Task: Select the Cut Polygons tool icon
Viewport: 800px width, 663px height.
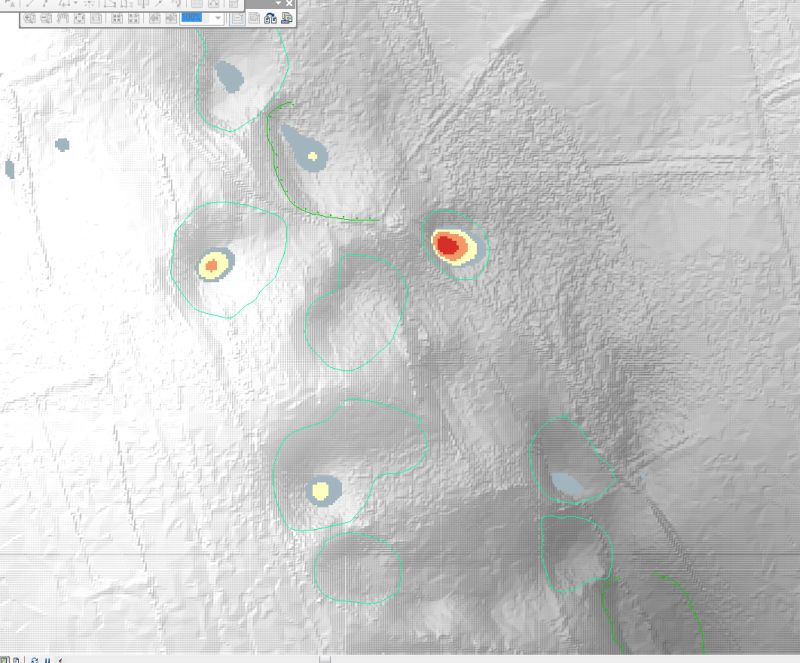Action: pyautogui.click(x=126, y=6)
